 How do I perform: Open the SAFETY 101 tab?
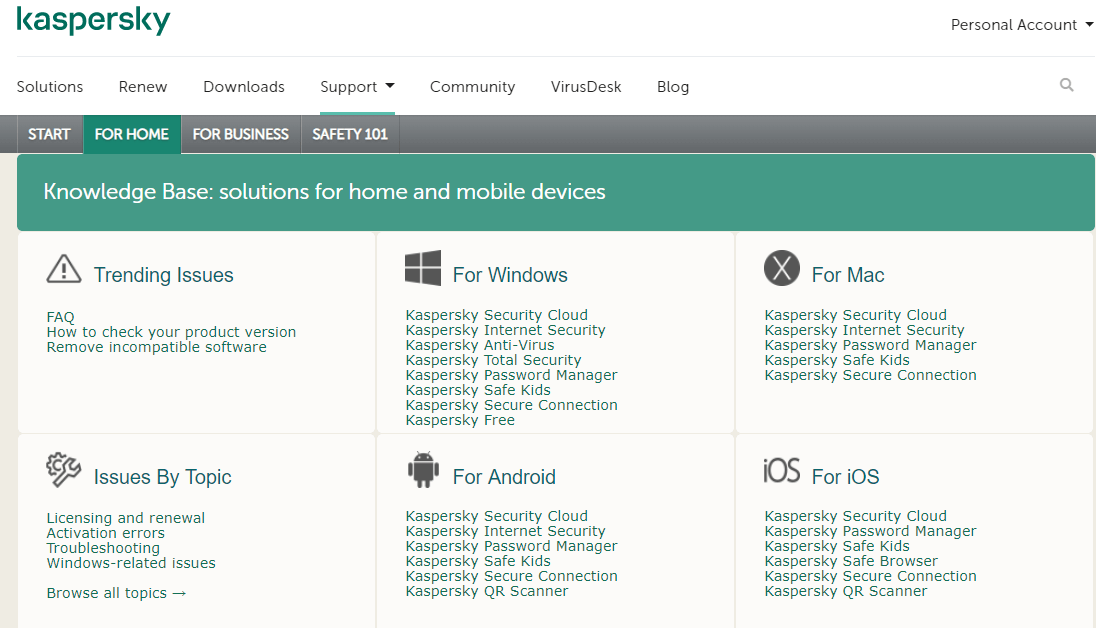(349, 134)
